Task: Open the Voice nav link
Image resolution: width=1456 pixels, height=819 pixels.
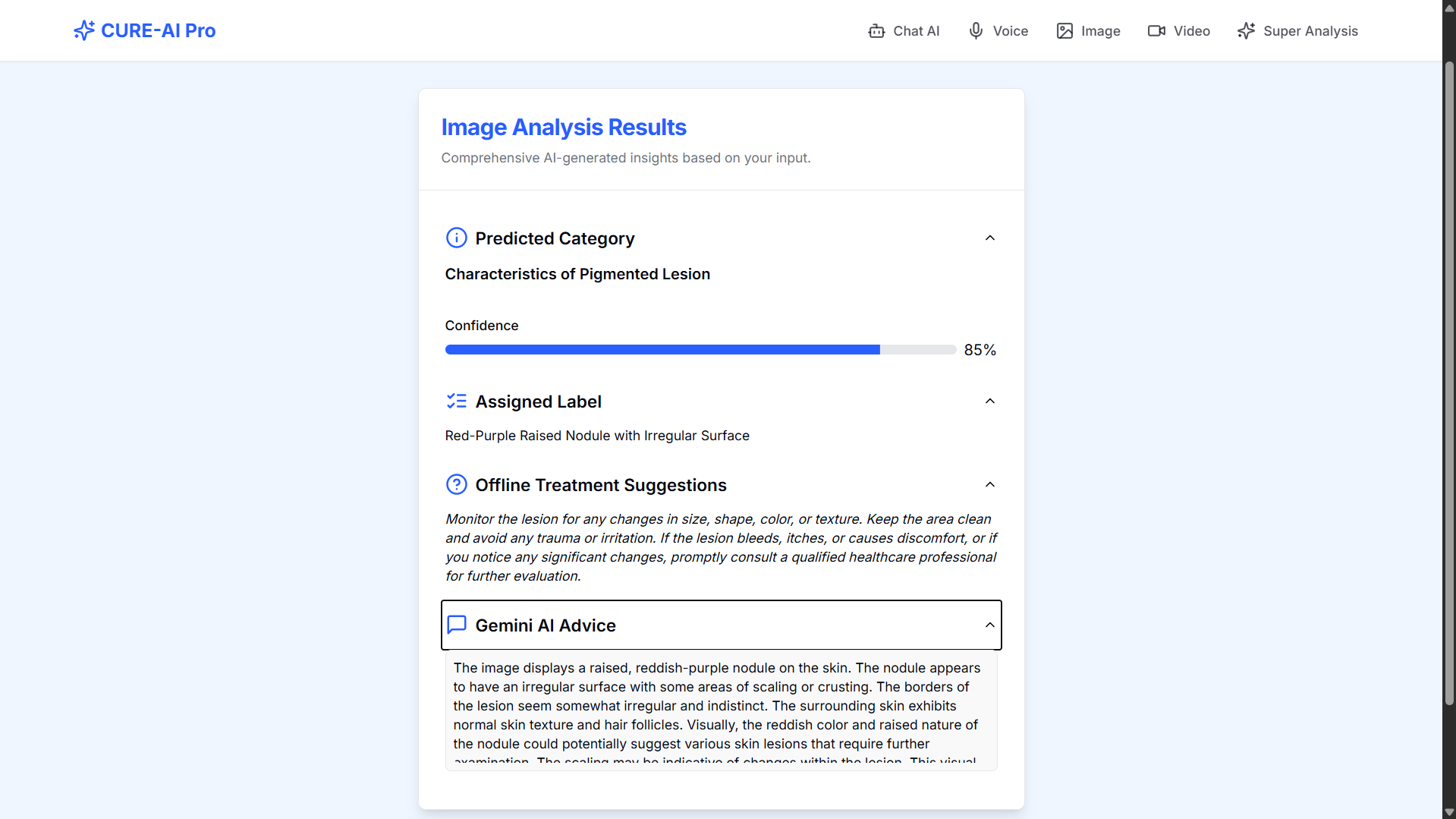Action: click(1010, 31)
